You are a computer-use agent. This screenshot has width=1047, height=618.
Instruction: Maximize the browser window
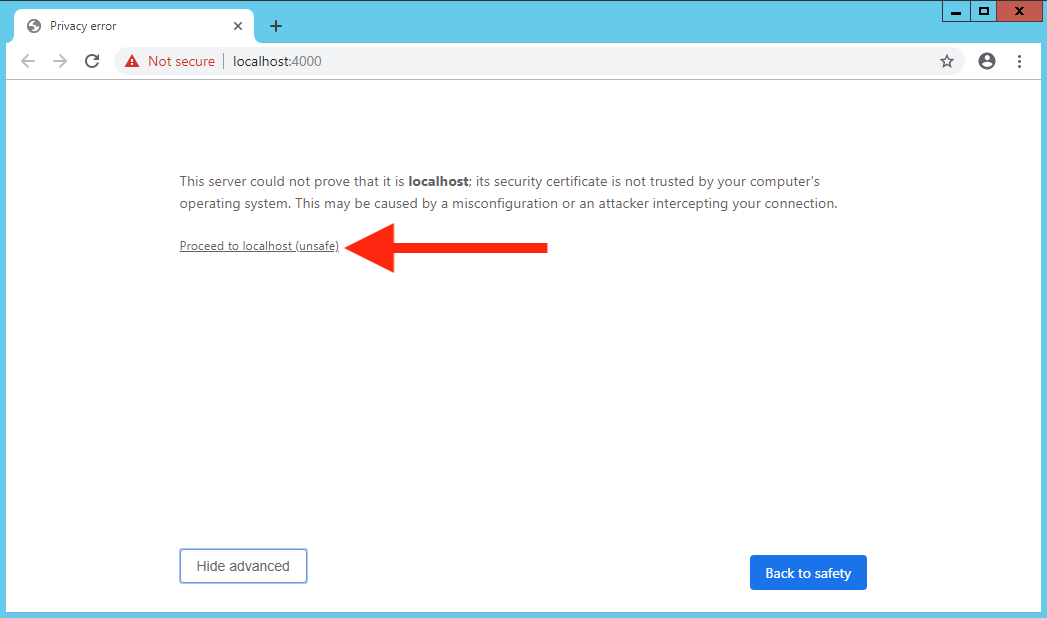[x=984, y=11]
